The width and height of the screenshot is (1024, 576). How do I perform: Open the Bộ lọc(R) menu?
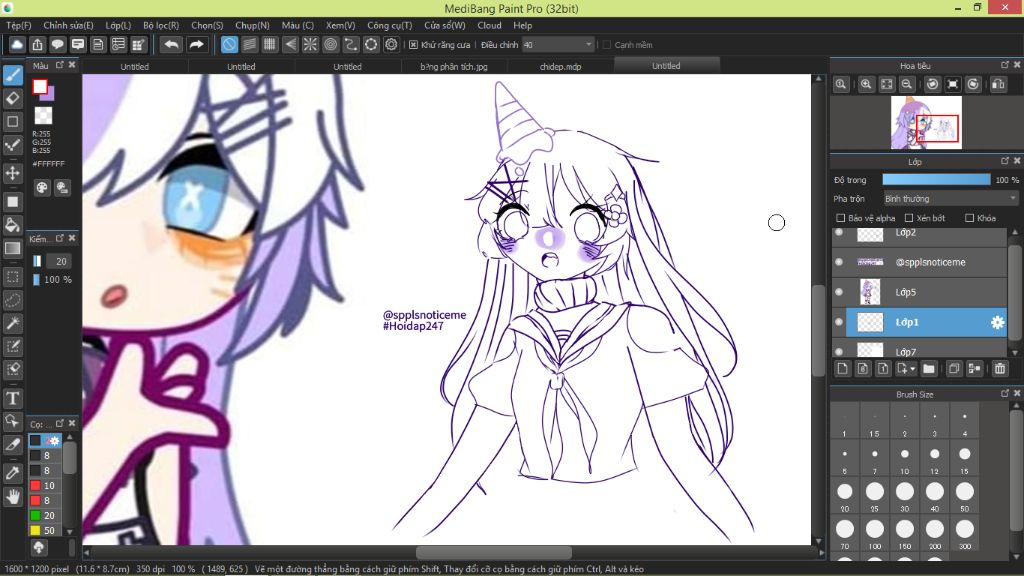(161, 25)
